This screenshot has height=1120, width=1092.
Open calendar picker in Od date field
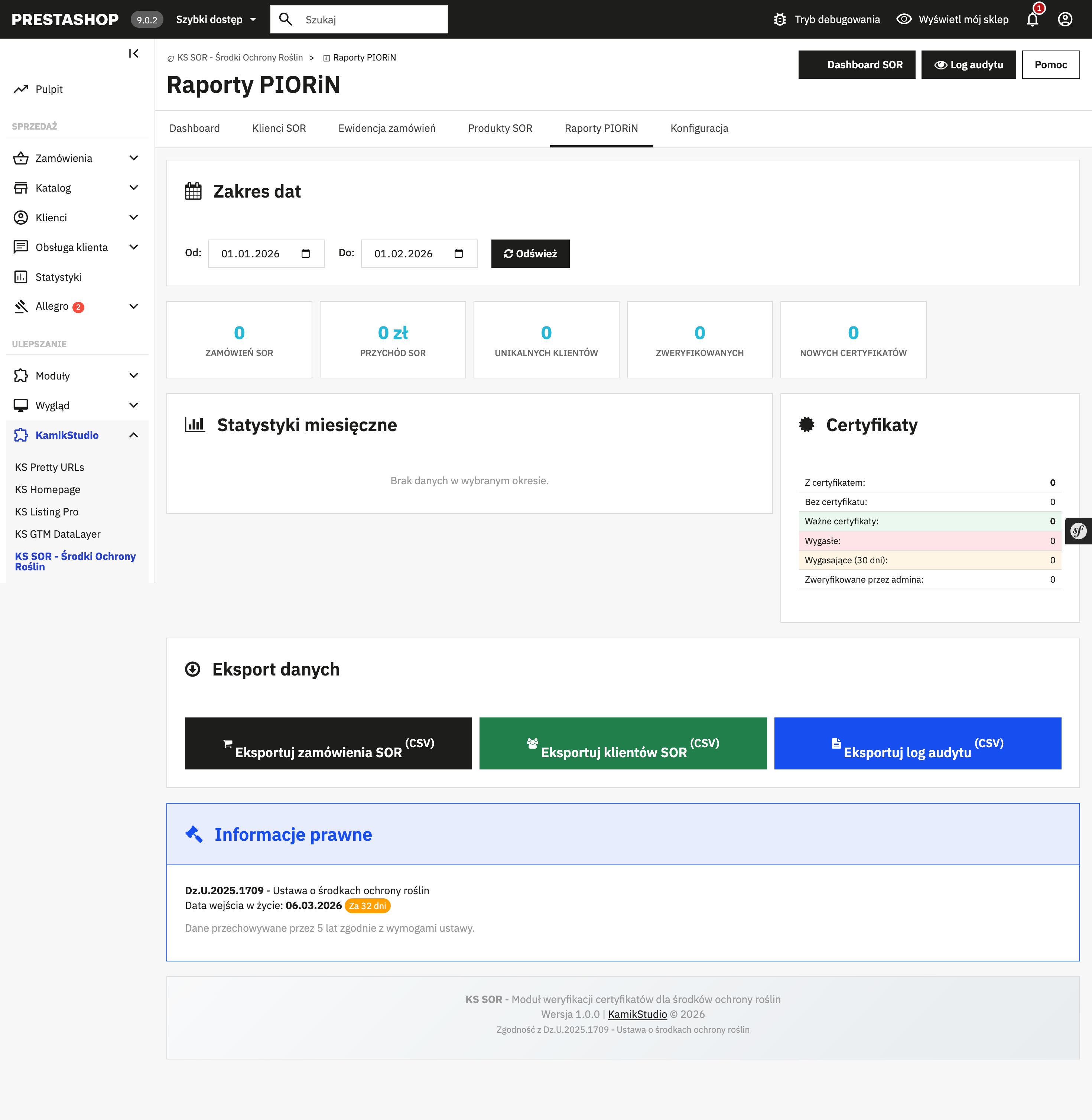pos(306,254)
